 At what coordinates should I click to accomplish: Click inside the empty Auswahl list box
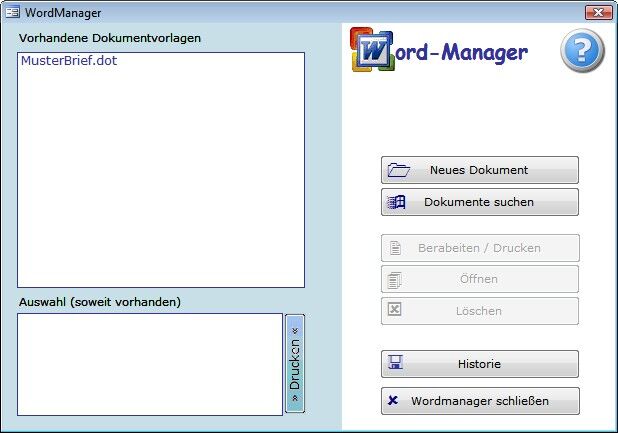[x=150, y=364]
